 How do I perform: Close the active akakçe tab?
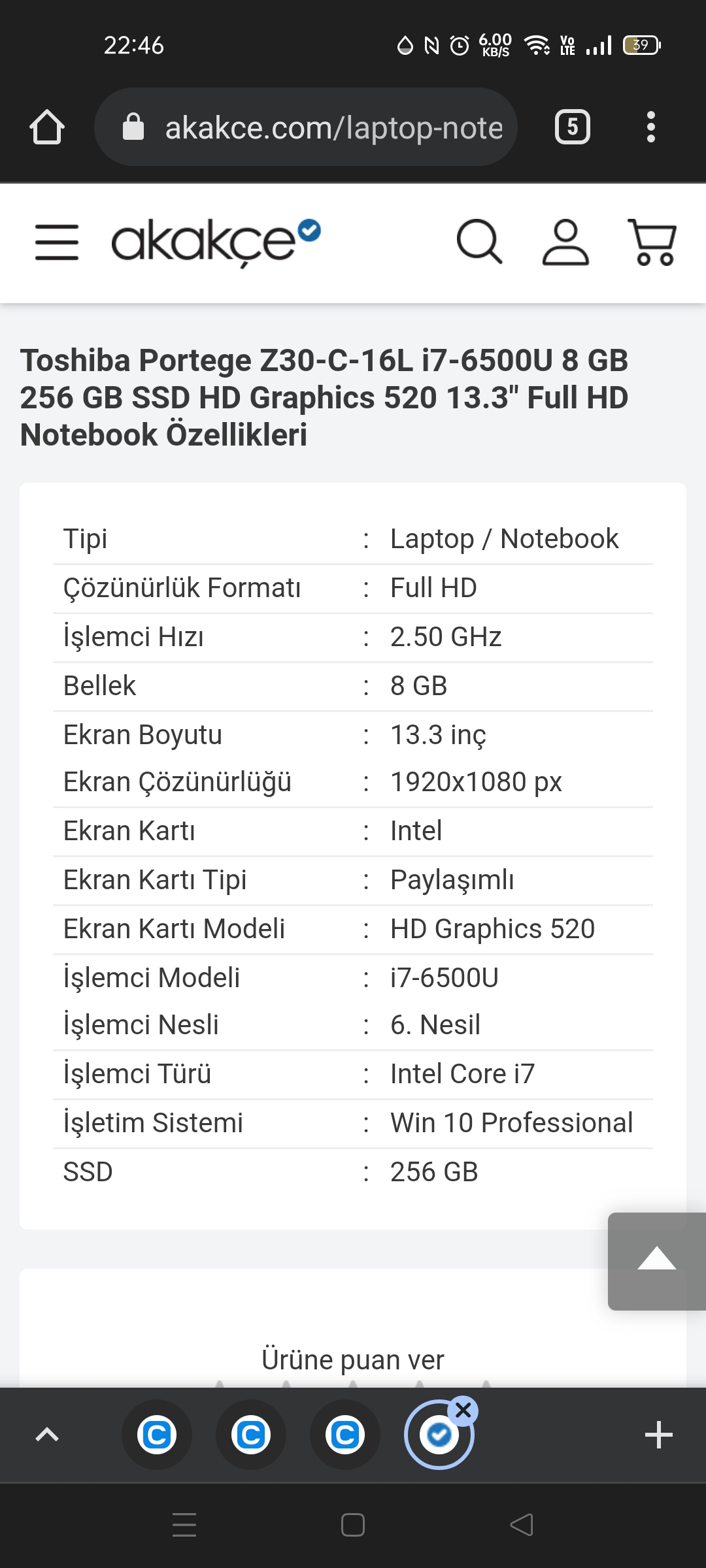tap(463, 1411)
